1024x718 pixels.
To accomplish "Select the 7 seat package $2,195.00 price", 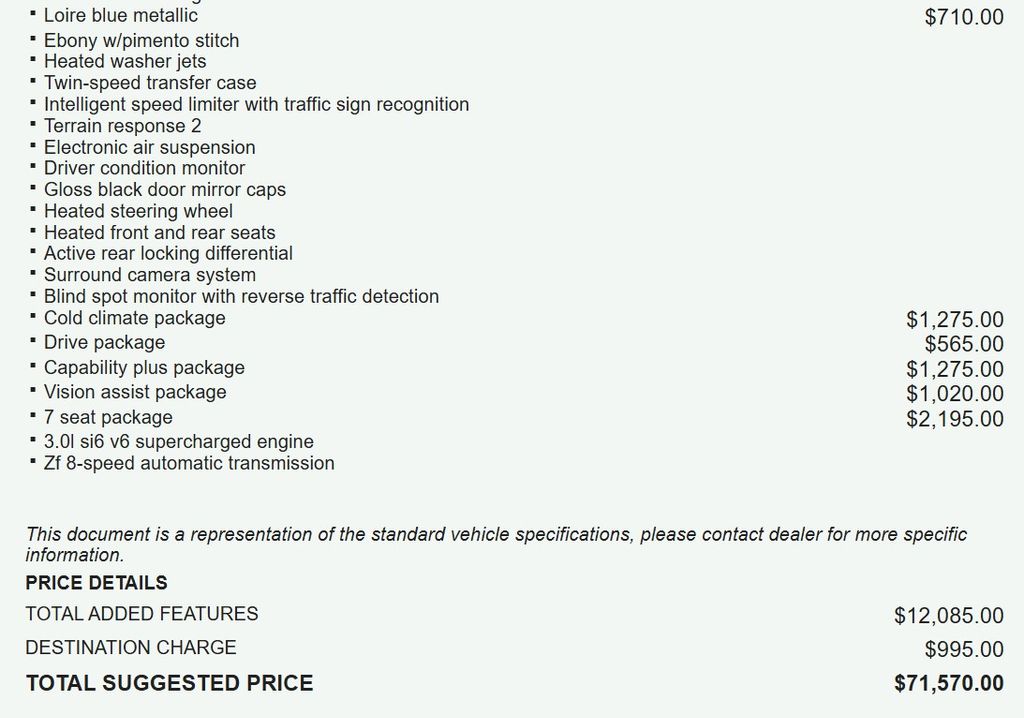I will coord(955,419).
